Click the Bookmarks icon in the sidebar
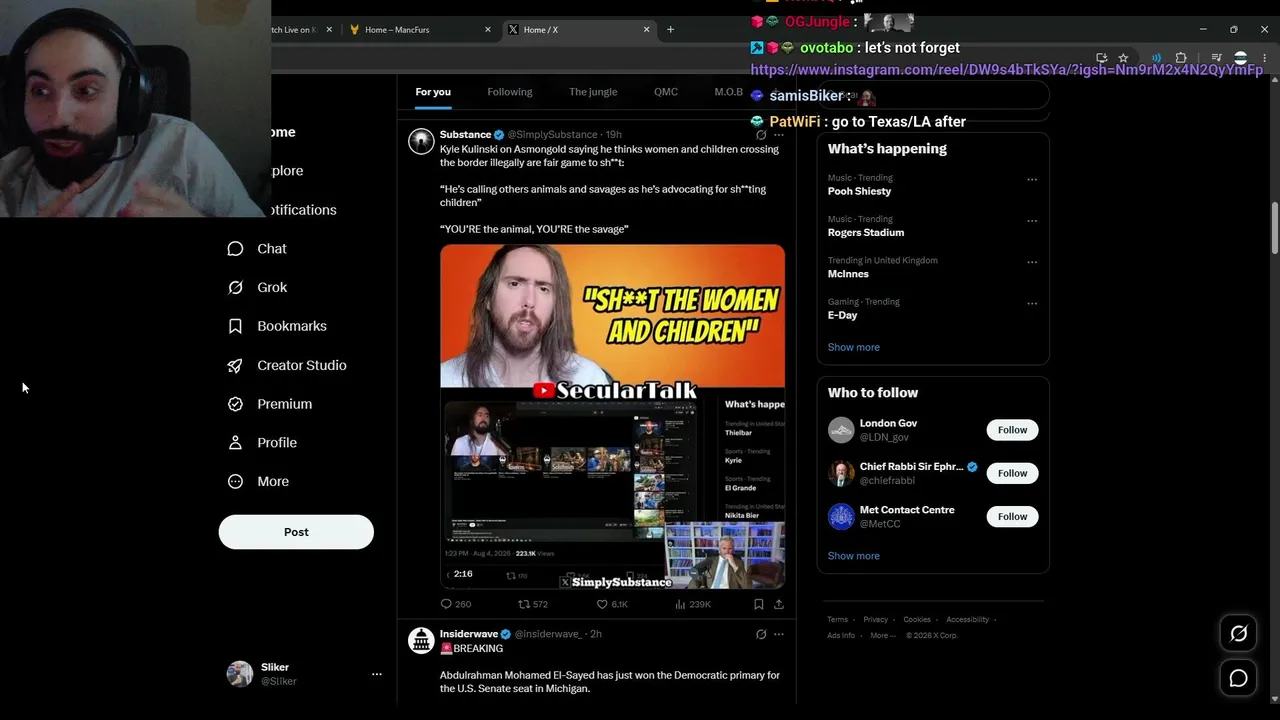The width and height of the screenshot is (1280, 720). [x=235, y=326]
